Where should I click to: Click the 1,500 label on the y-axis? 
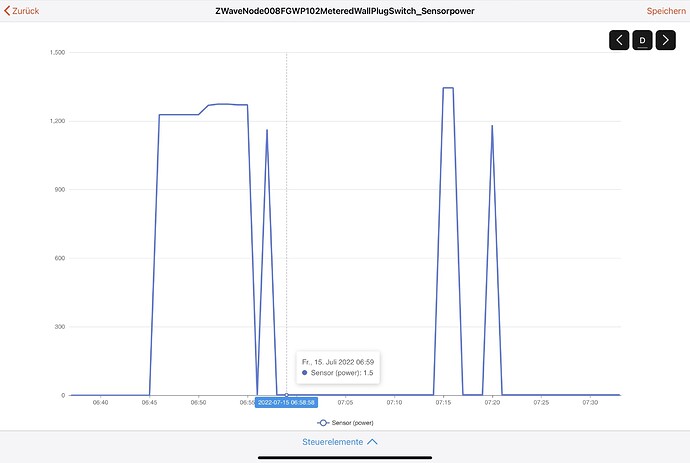[56, 52]
